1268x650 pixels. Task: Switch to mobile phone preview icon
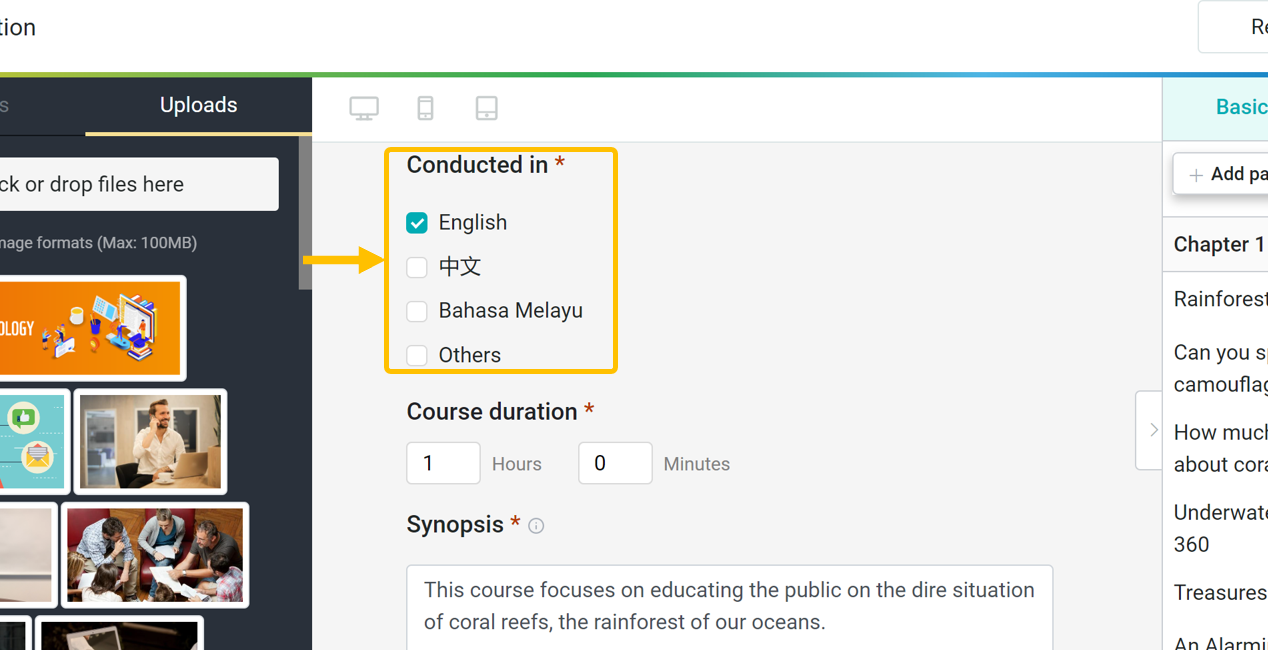click(425, 108)
